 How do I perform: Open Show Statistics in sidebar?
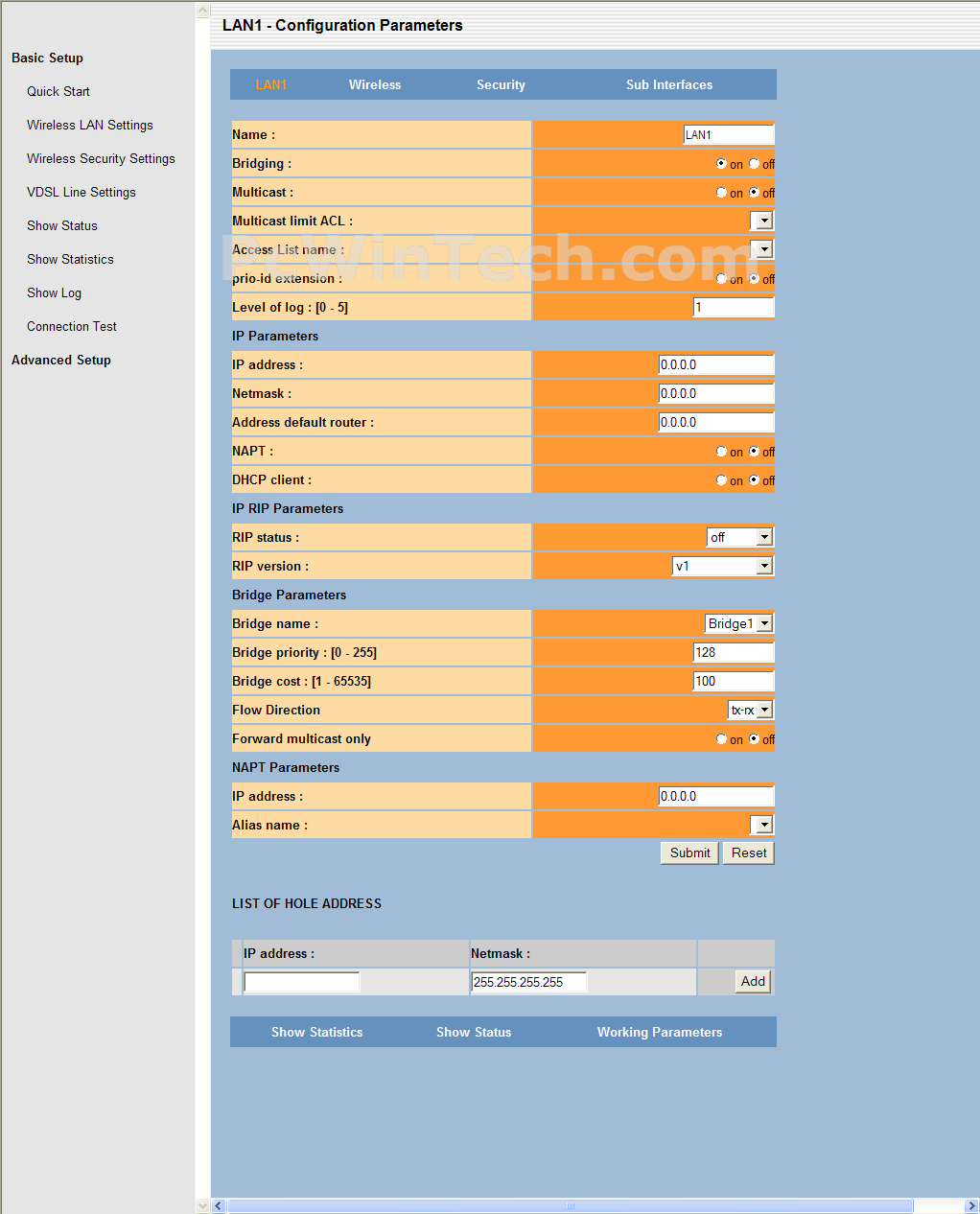(x=70, y=259)
